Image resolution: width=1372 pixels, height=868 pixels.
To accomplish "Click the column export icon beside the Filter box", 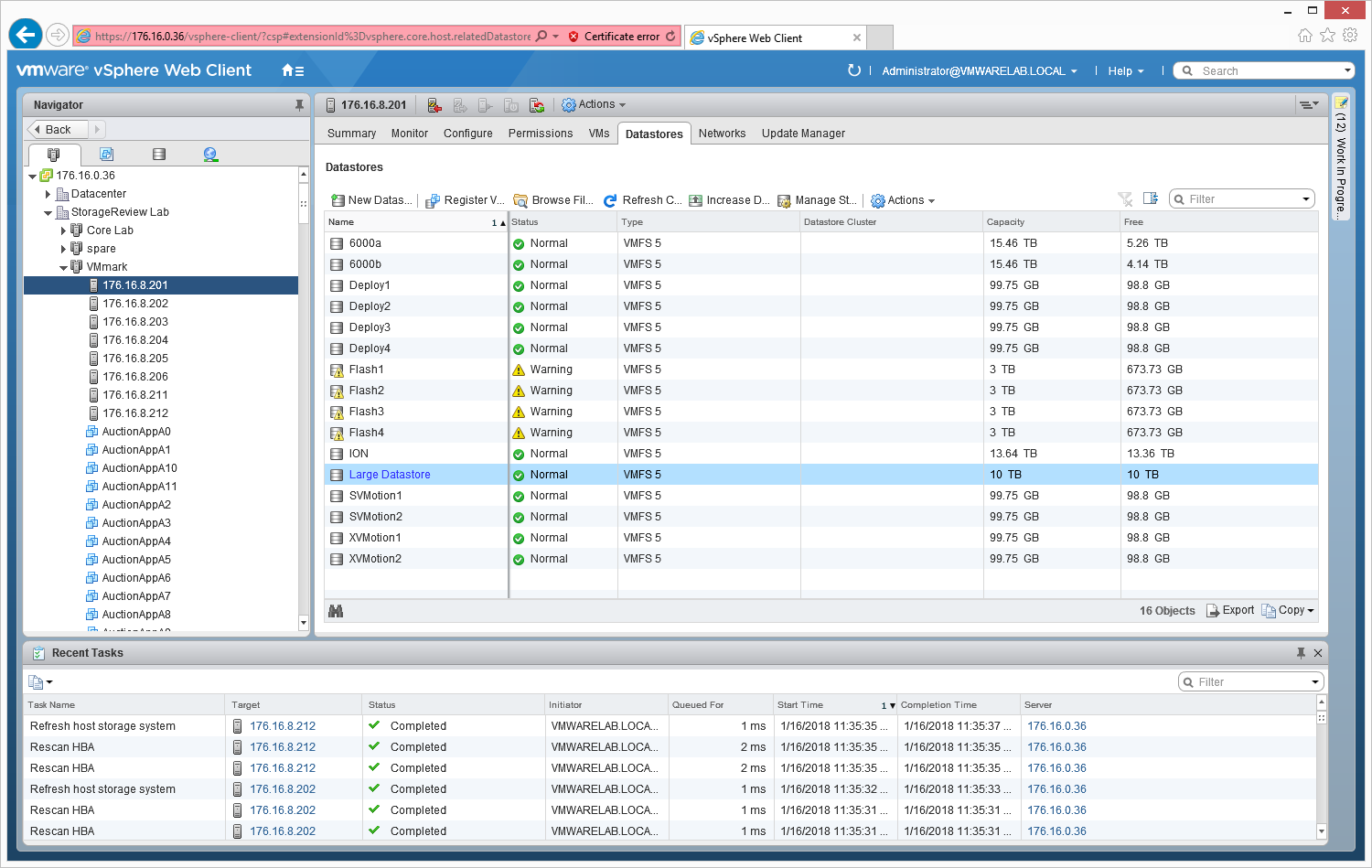I will (1151, 198).
